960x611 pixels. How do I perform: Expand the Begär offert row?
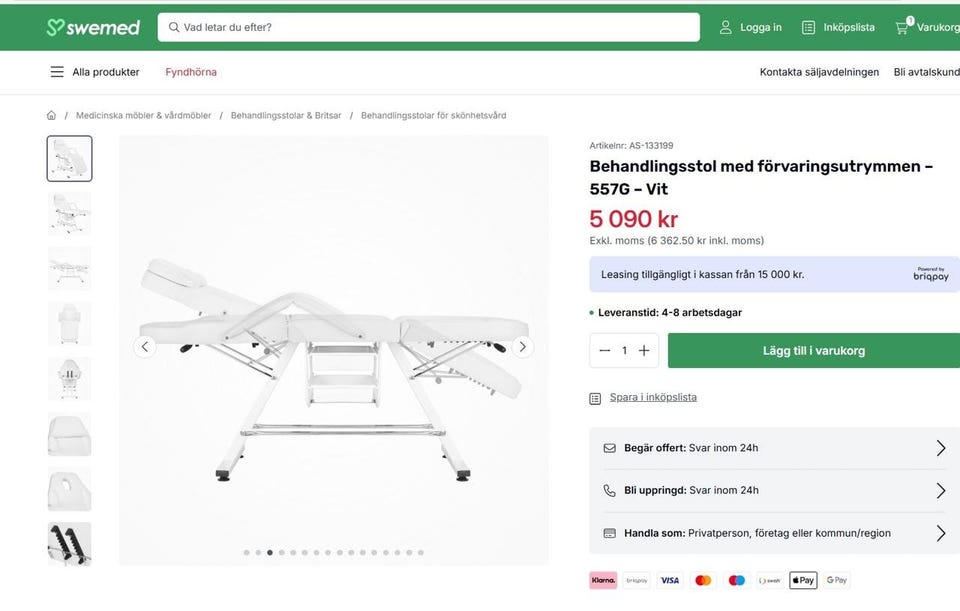tap(940, 448)
